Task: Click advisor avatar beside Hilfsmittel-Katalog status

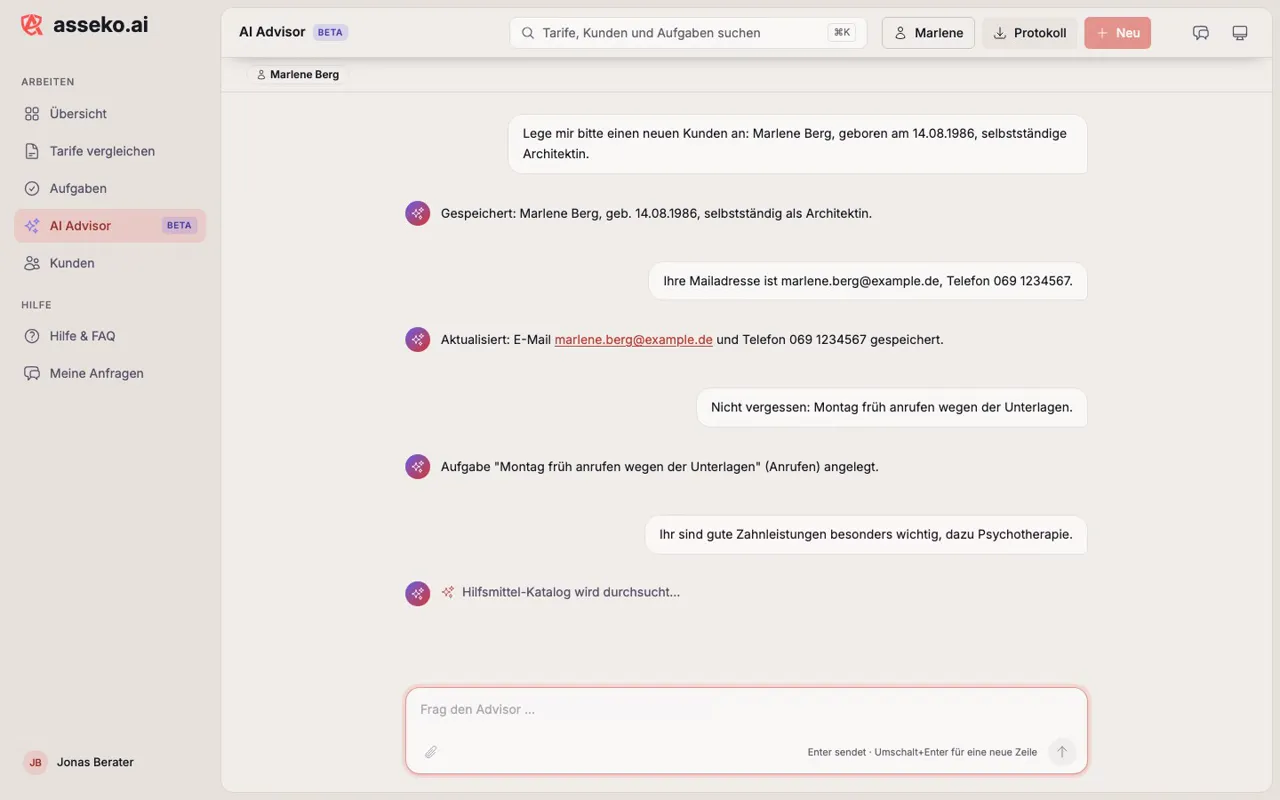Action: (x=417, y=593)
